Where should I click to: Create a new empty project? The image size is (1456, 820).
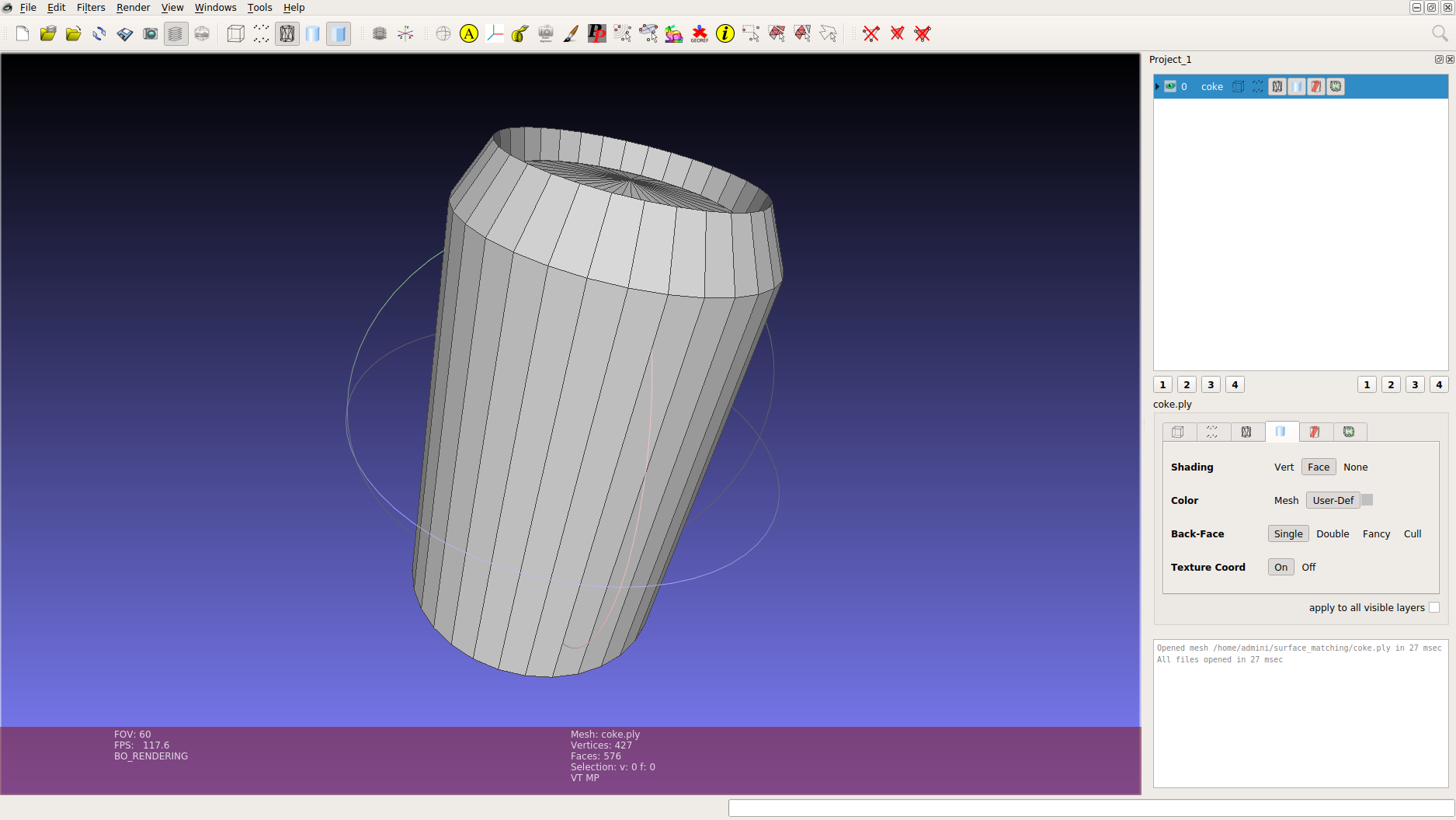coord(23,33)
